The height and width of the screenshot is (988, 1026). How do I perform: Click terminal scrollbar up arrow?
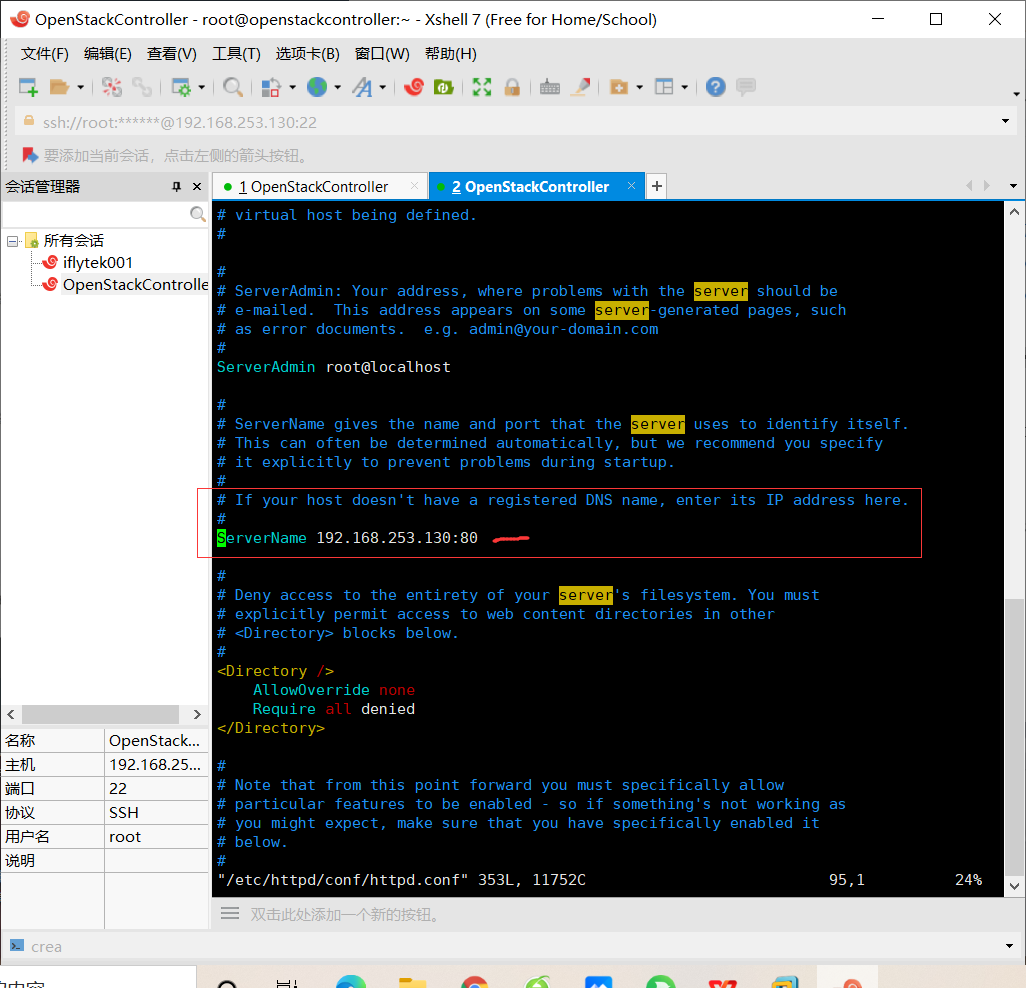tap(1014, 212)
